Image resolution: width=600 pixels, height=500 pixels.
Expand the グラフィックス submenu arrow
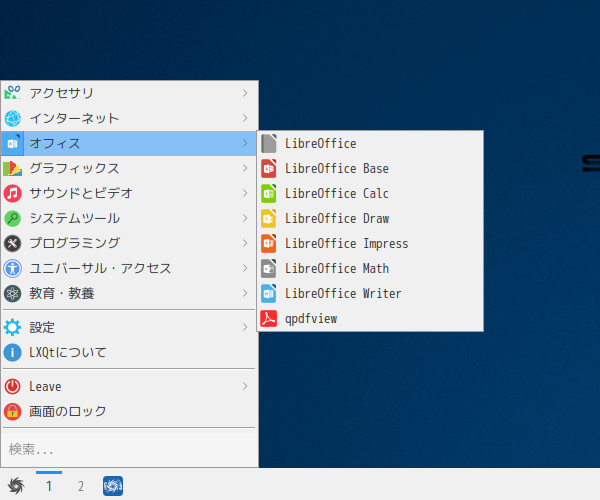(245, 168)
